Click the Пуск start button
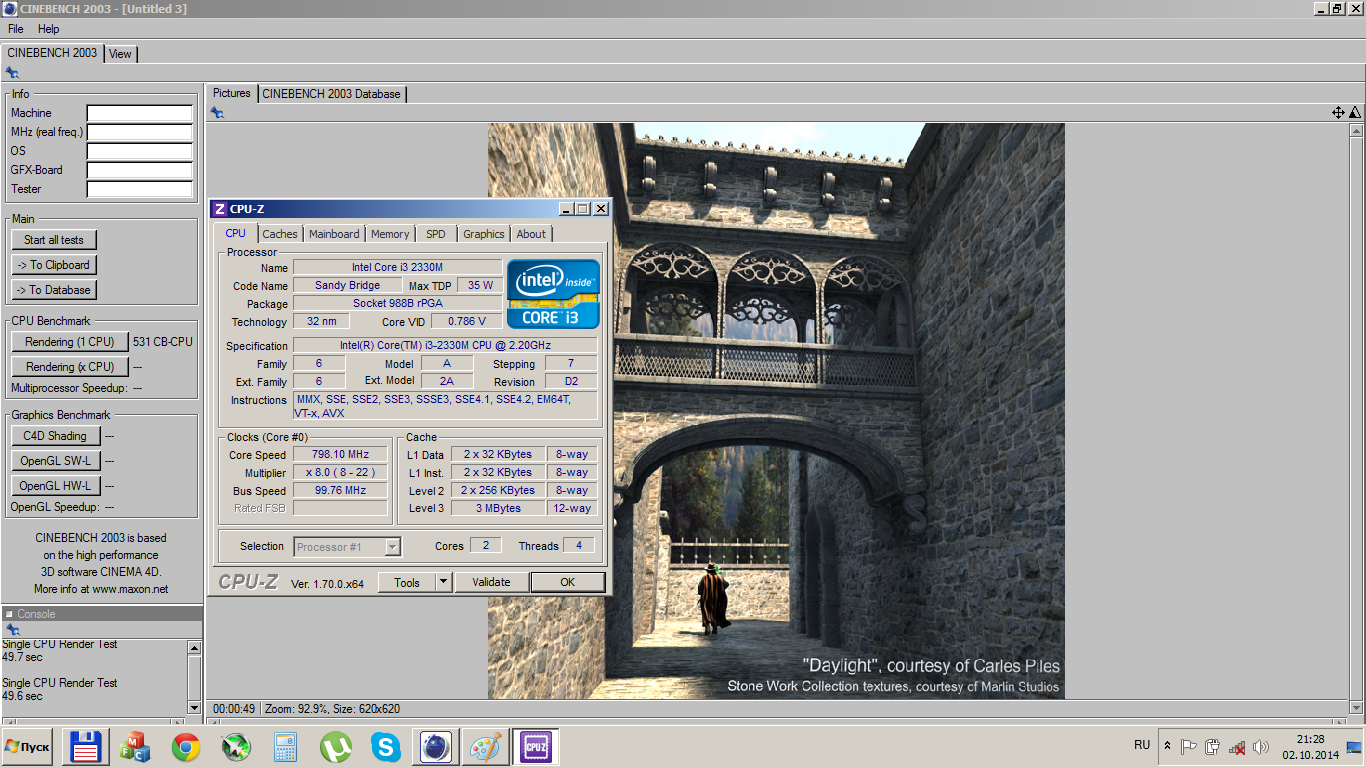Viewport: 1366px width, 768px height. pyautogui.click(x=27, y=747)
